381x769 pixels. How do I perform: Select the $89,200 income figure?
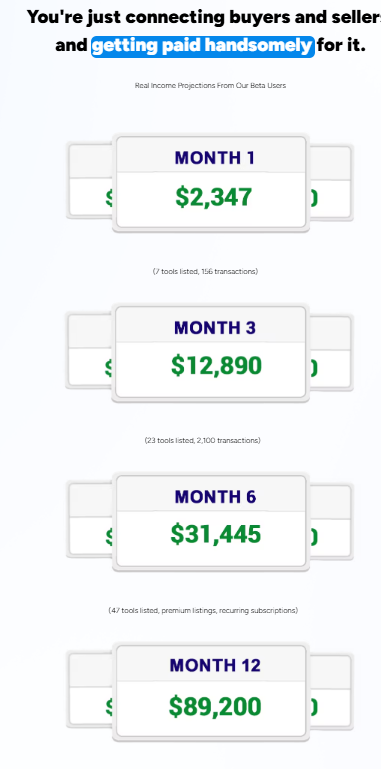pyautogui.click(x=215, y=707)
